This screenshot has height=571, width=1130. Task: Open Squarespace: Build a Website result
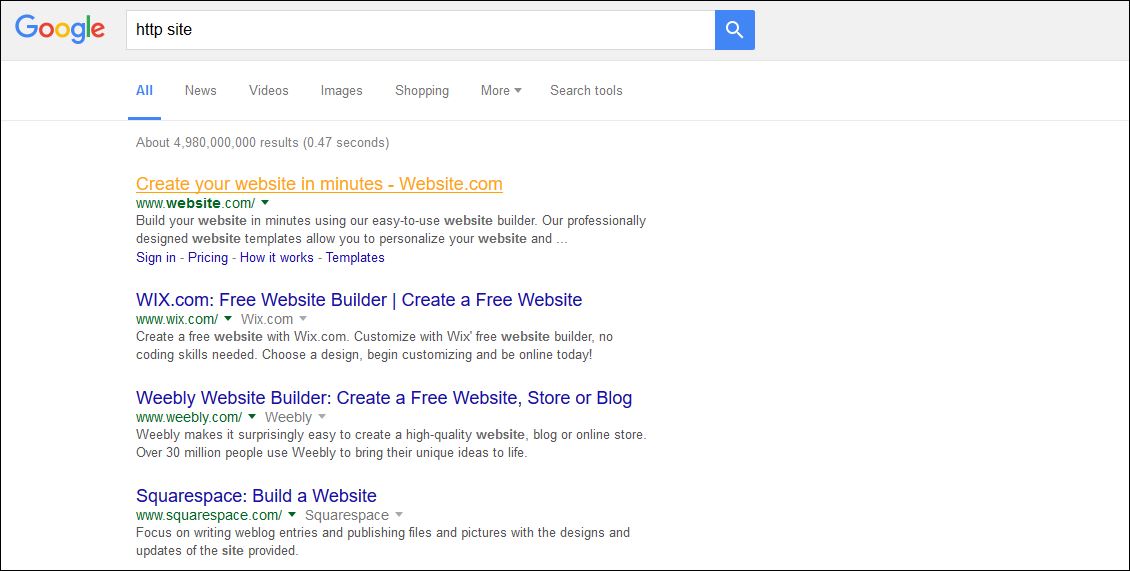pyautogui.click(x=256, y=496)
